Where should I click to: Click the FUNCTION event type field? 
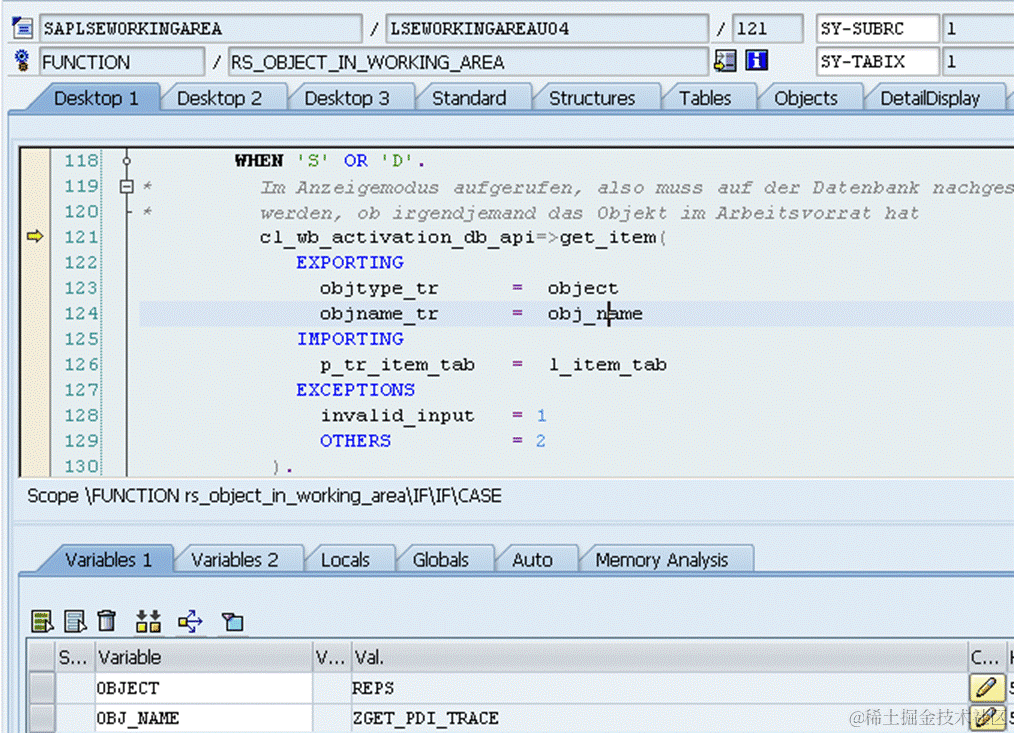[122, 62]
